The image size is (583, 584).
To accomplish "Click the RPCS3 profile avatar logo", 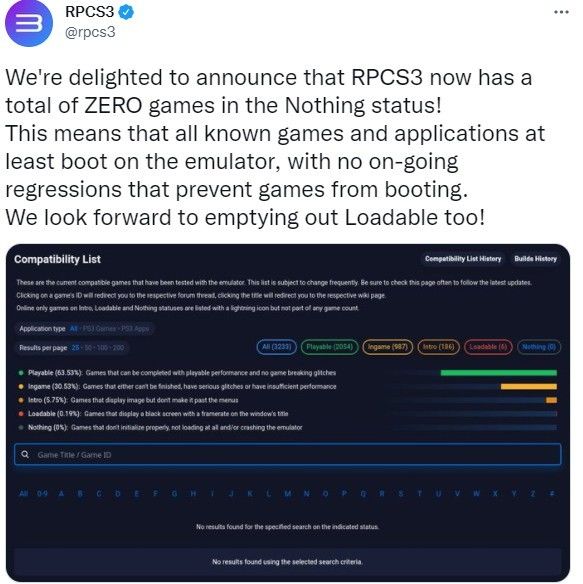I will tap(29, 23).
